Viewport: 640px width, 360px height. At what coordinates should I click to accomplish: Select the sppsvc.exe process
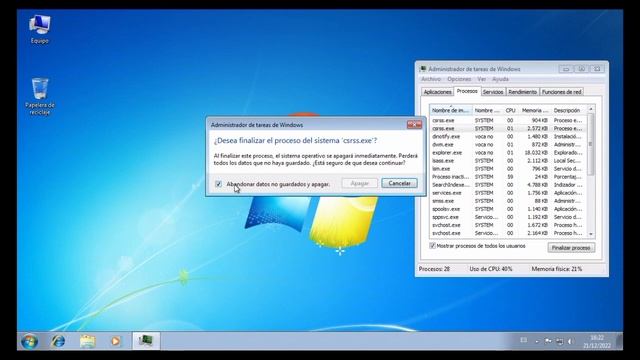508,217
